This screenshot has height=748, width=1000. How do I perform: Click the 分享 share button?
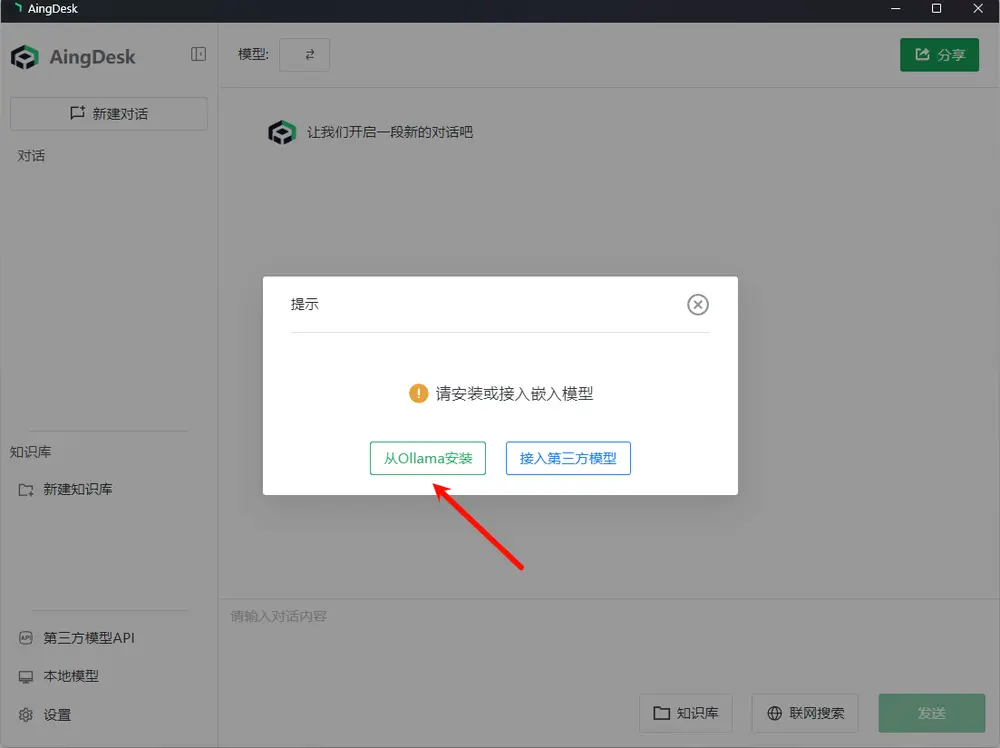click(939, 55)
